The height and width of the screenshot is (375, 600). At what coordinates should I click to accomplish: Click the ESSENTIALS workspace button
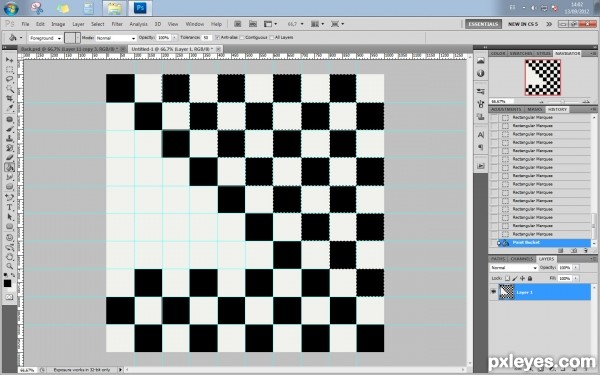pos(483,24)
